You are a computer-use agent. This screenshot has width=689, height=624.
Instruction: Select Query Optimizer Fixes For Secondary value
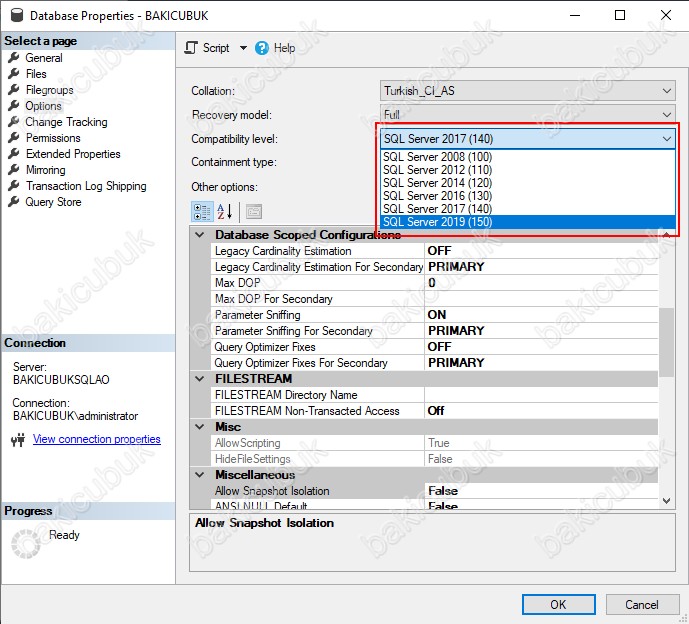[x=541, y=363]
